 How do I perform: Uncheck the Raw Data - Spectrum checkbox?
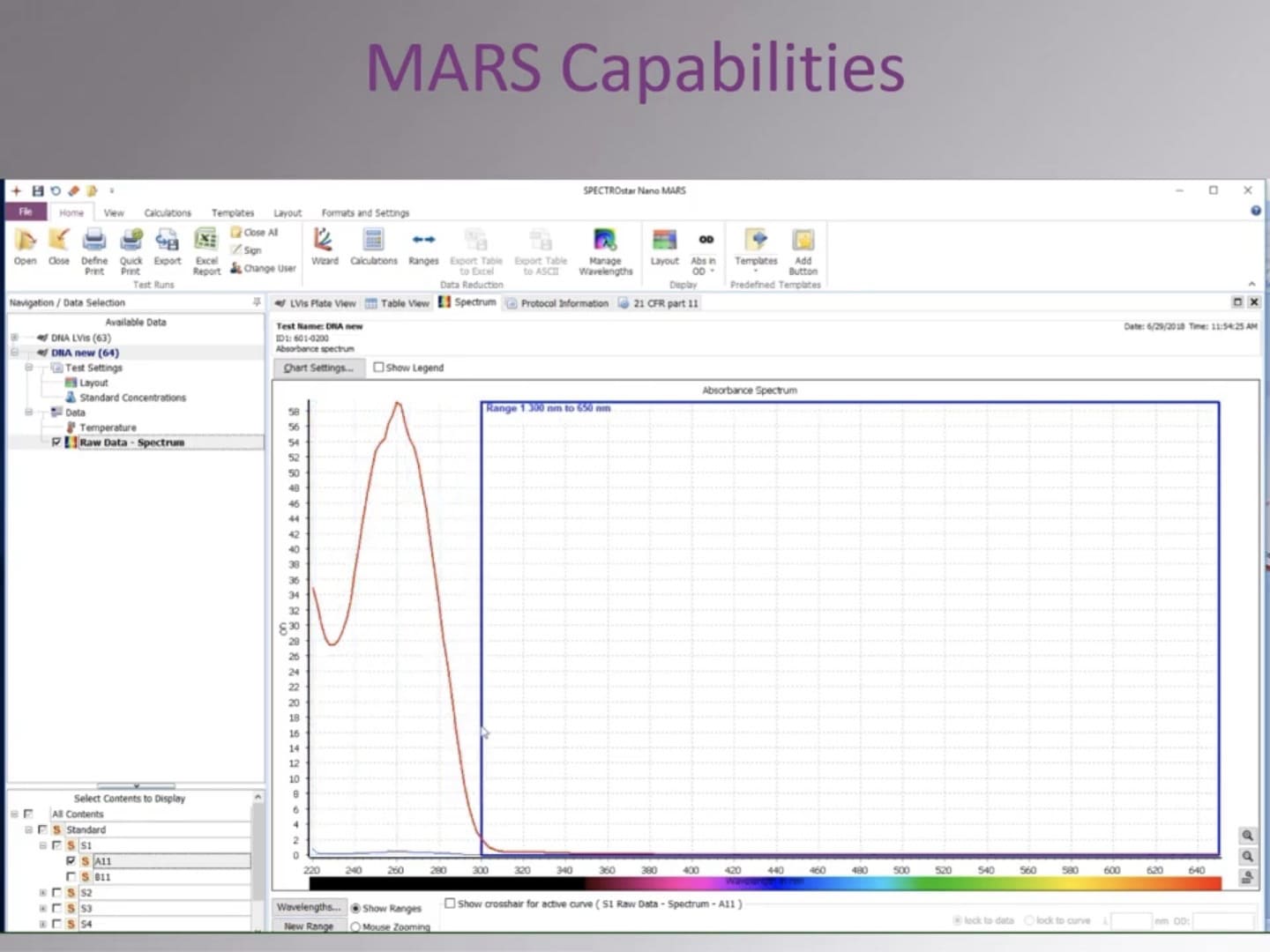[x=56, y=443]
